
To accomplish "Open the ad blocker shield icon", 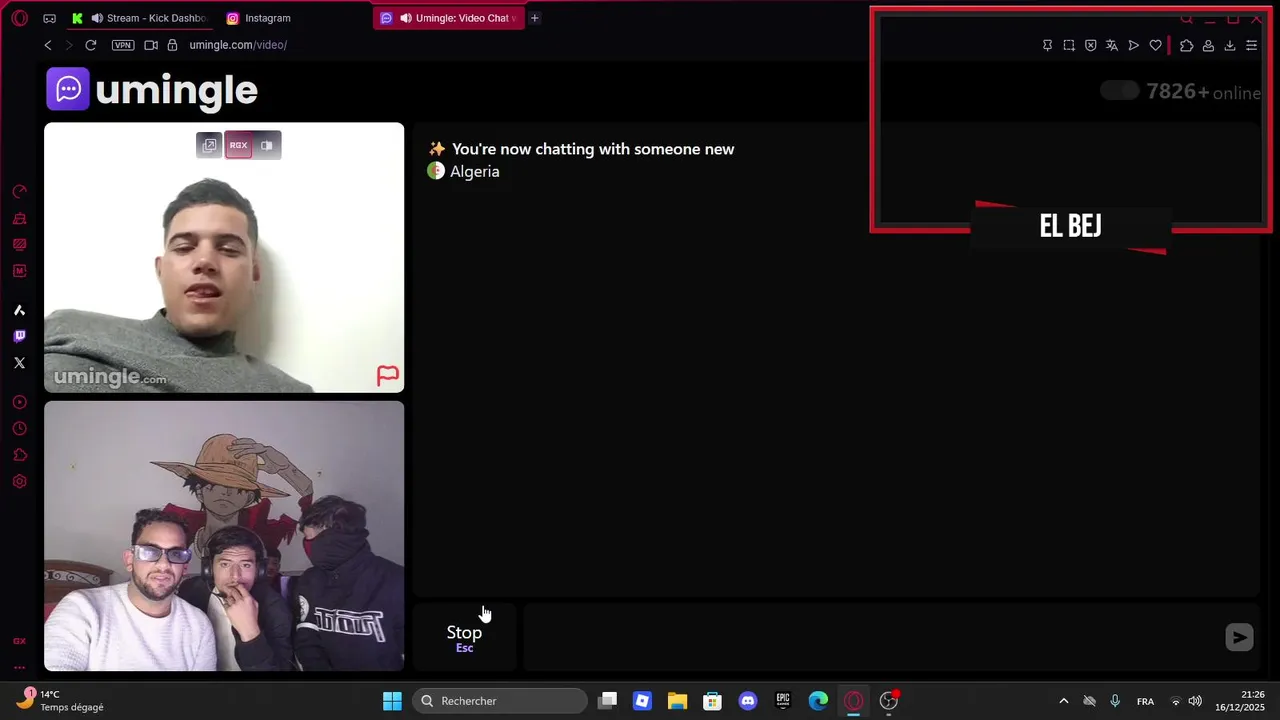I will point(1090,45).
